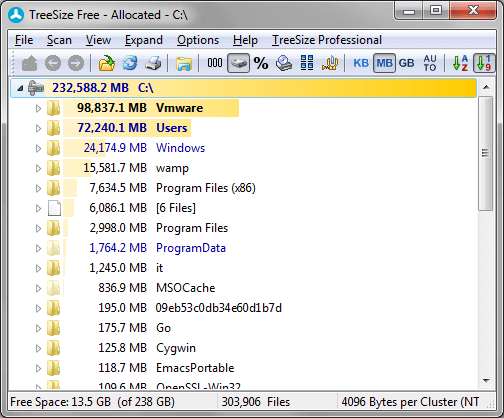Switch size unit to GB
The height and width of the screenshot is (418, 504).
406,63
